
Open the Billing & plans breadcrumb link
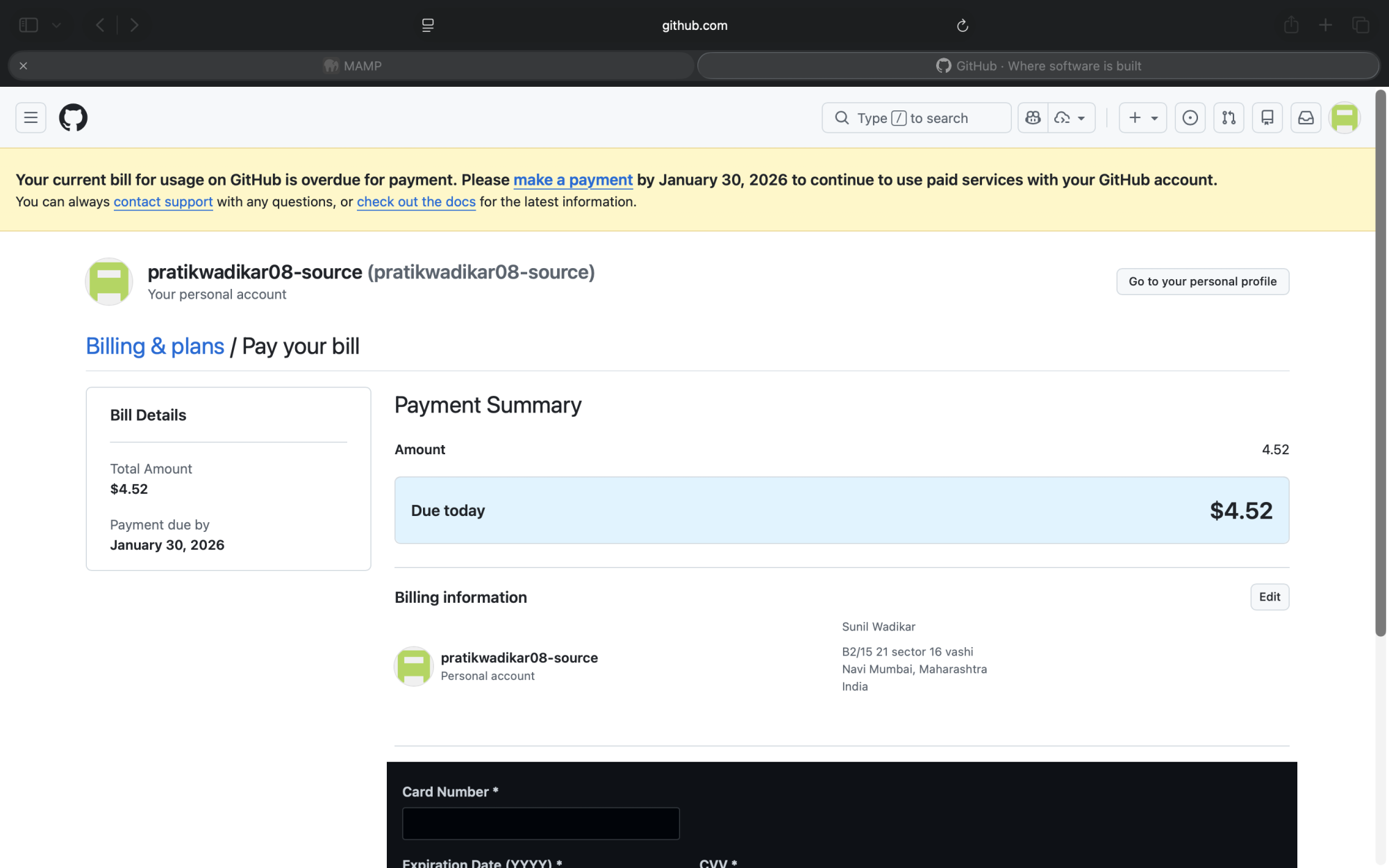coord(155,347)
